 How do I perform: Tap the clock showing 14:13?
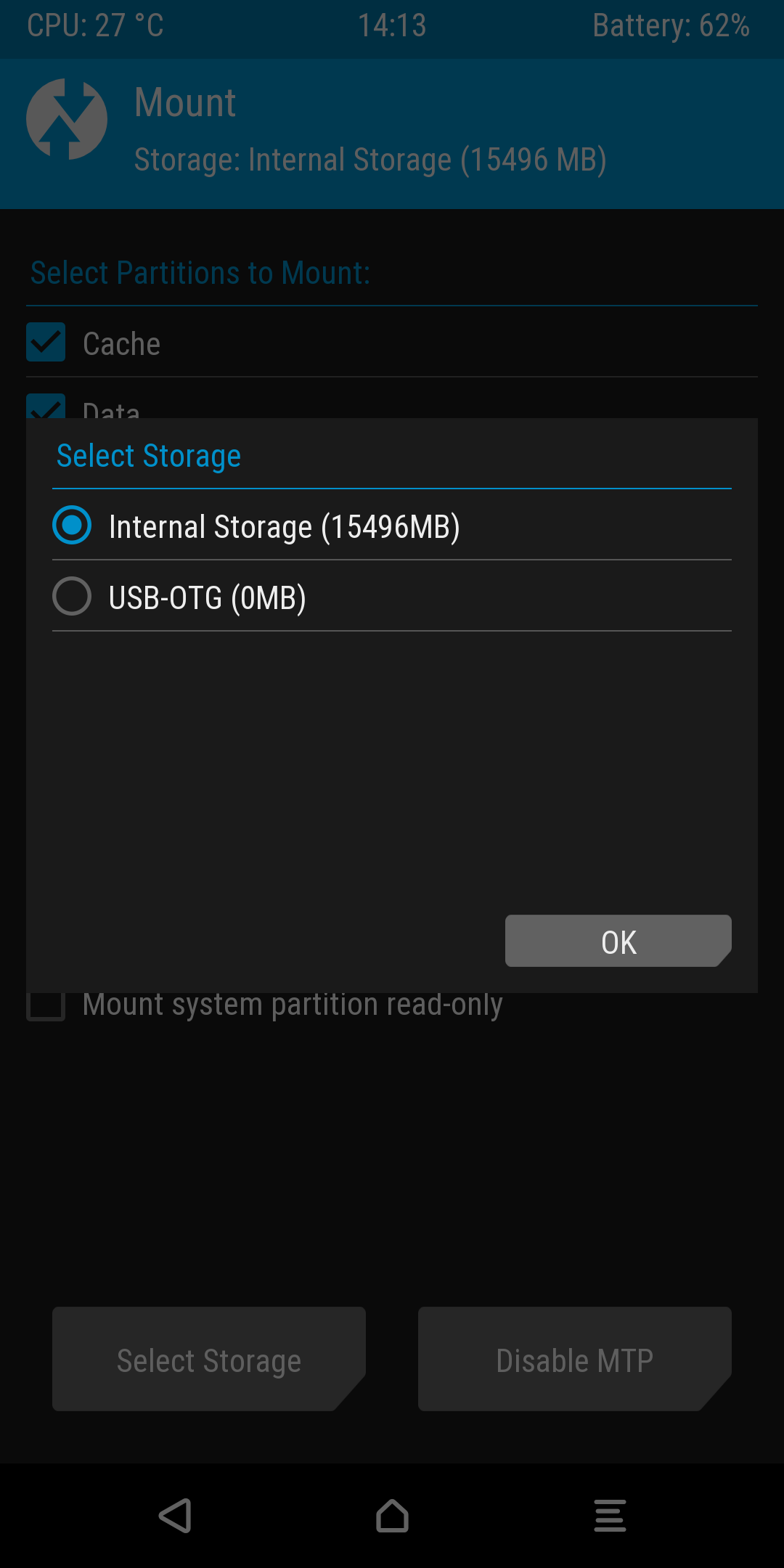click(x=392, y=25)
